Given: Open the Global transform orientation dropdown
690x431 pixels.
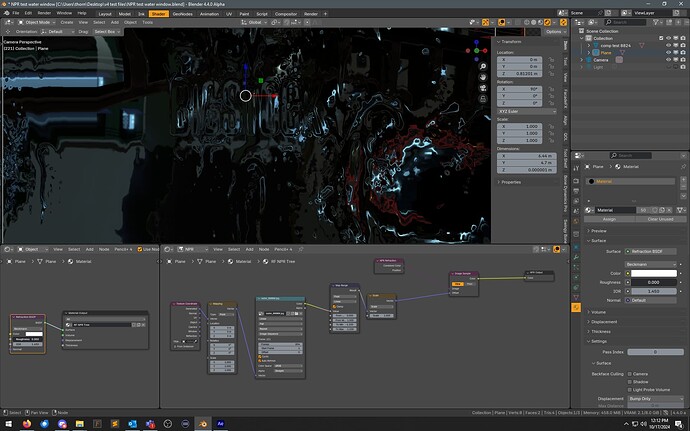Looking at the screenshot, I should click(255, 22).
